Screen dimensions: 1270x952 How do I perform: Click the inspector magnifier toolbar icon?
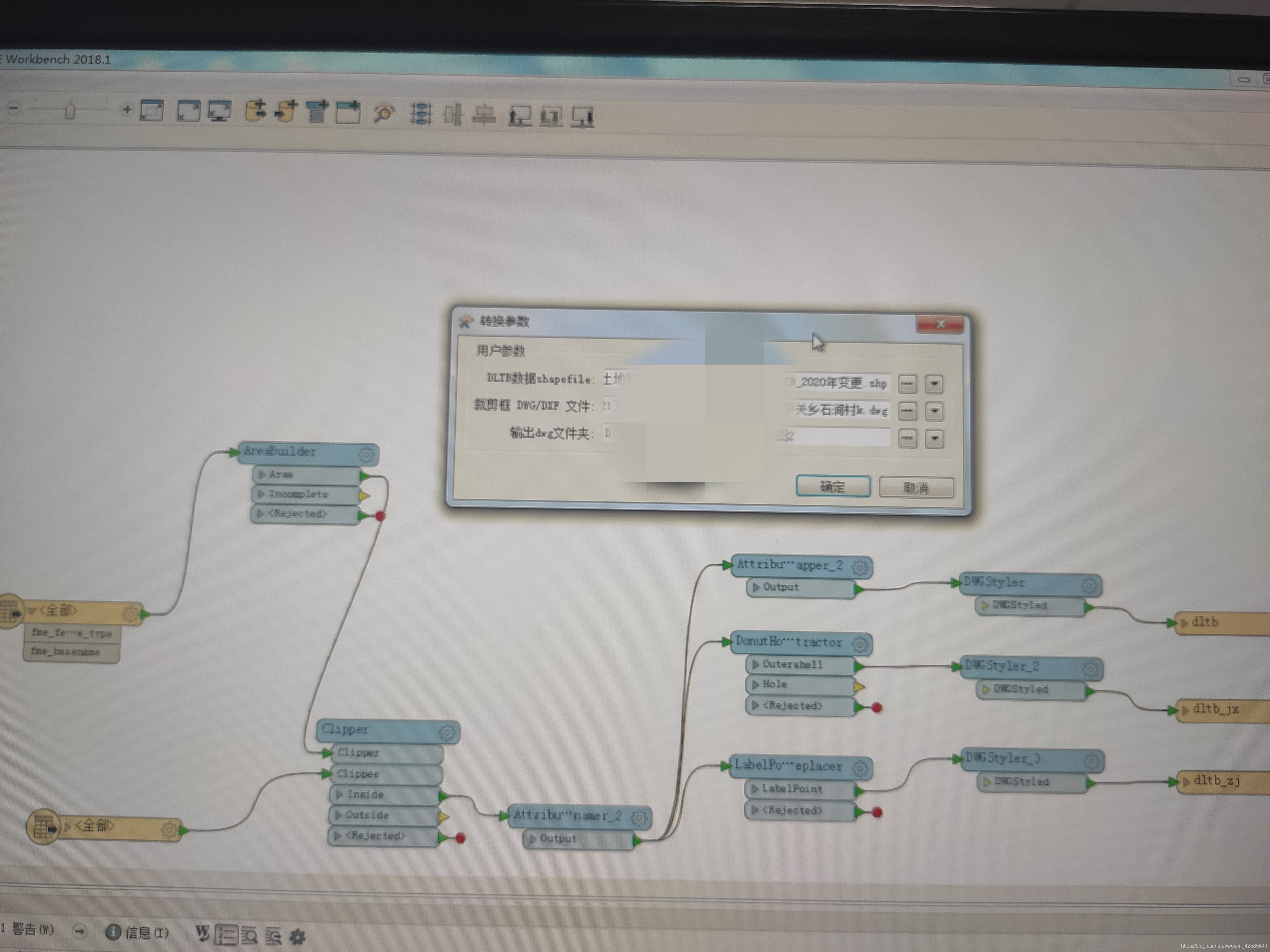[384, 113]
